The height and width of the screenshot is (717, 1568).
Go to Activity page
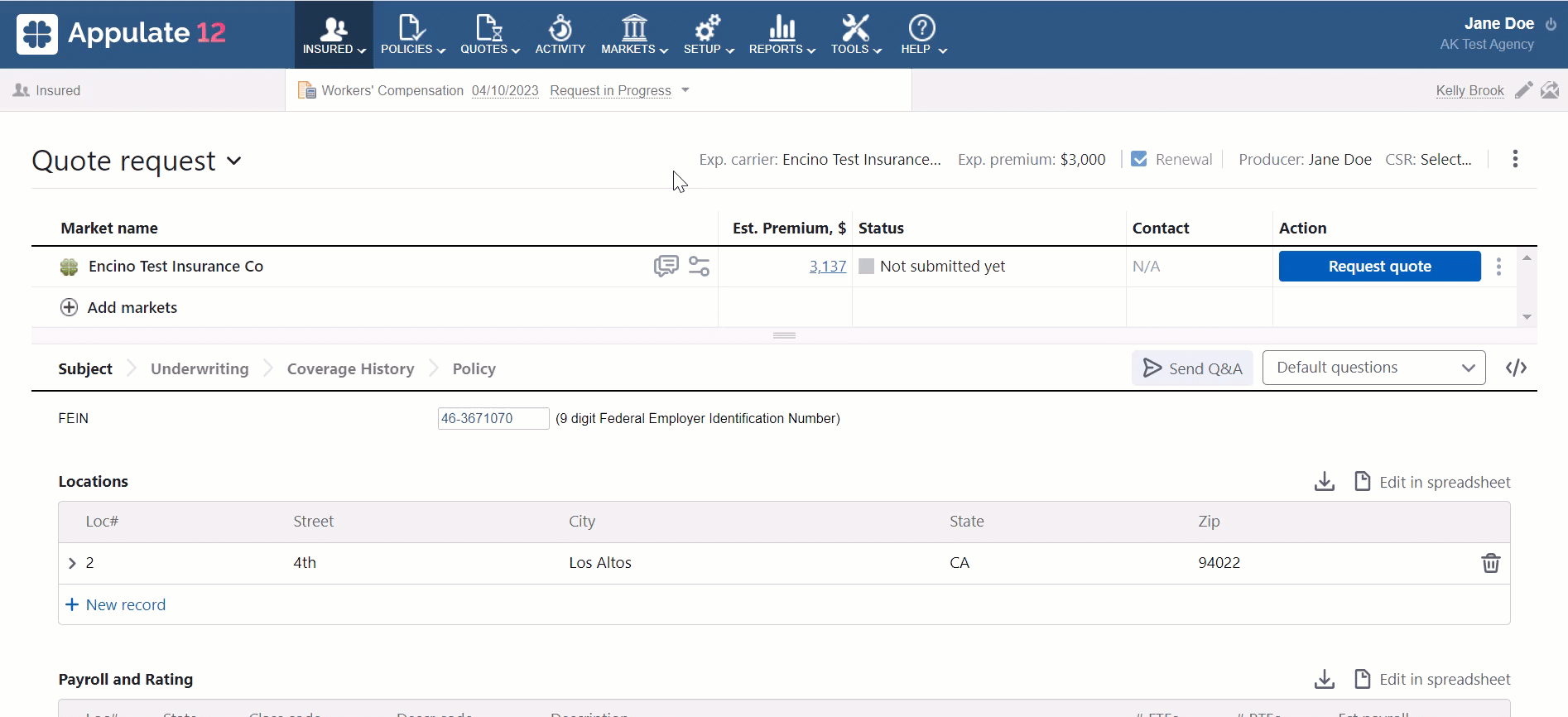tap(560, 35)
